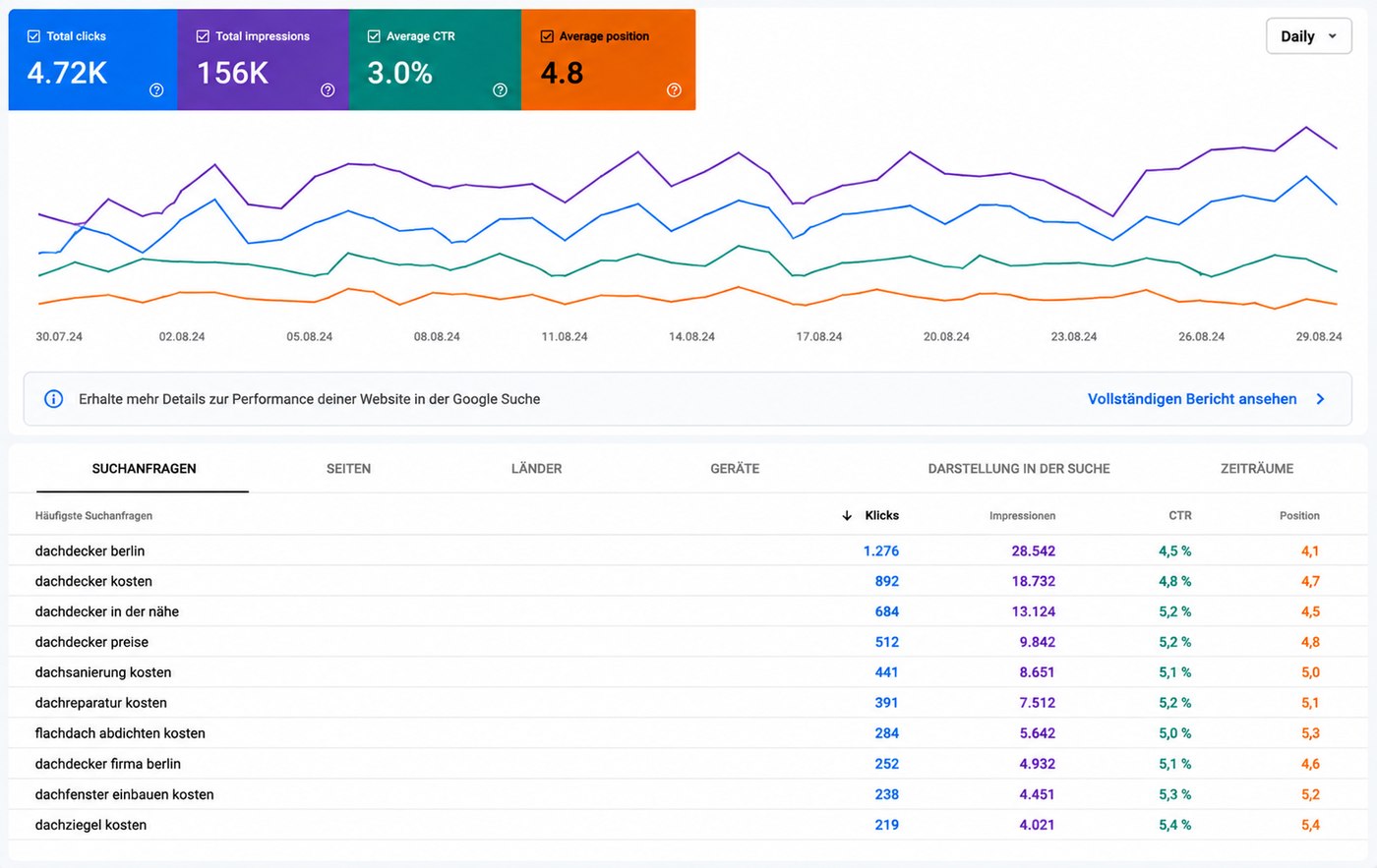This screenshot has width=1377, height=868.
Task: Click the CTR value 5,4 %
Action: click(1175, 826)
